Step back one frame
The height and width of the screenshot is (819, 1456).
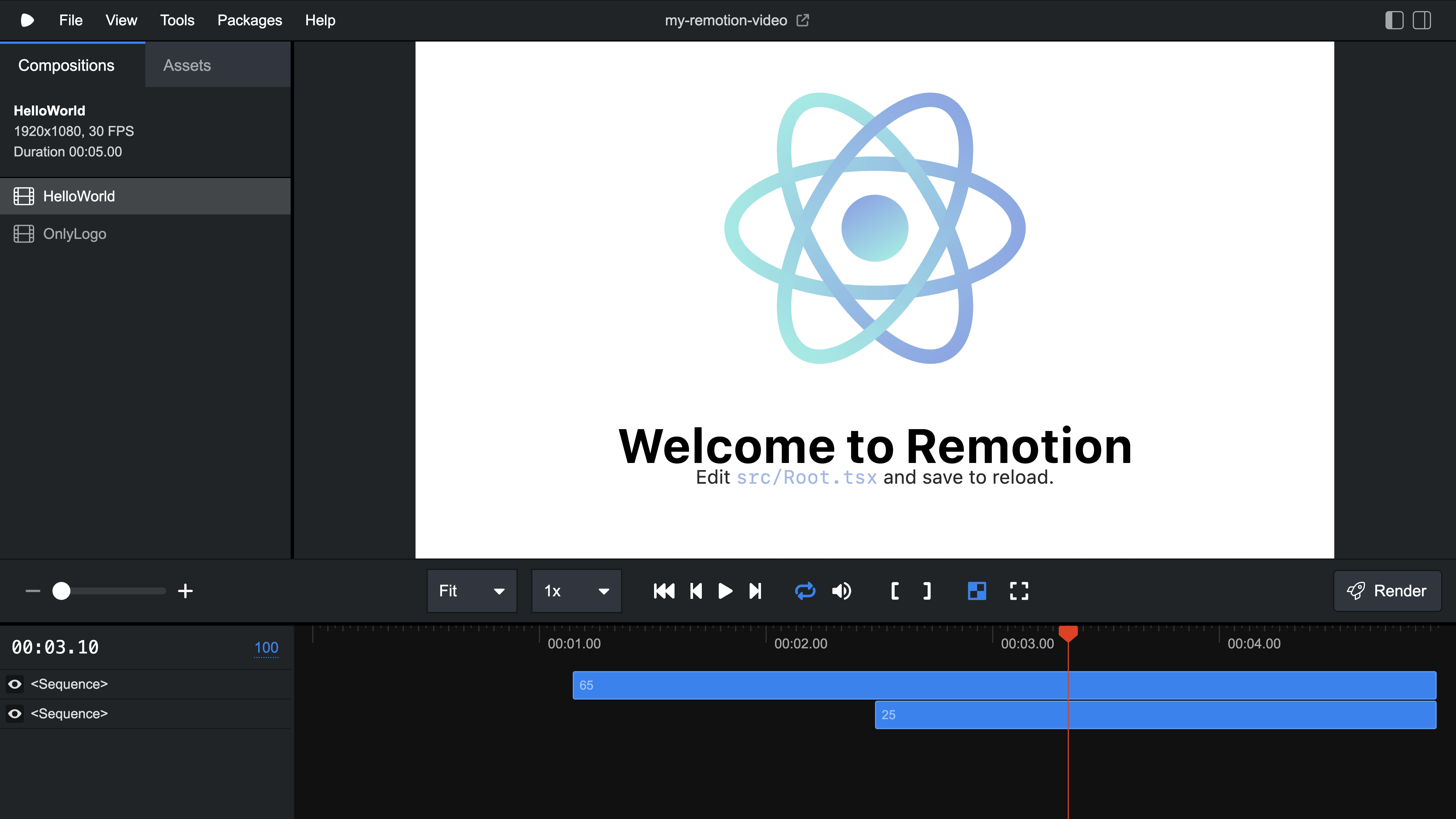click(696, 591)
